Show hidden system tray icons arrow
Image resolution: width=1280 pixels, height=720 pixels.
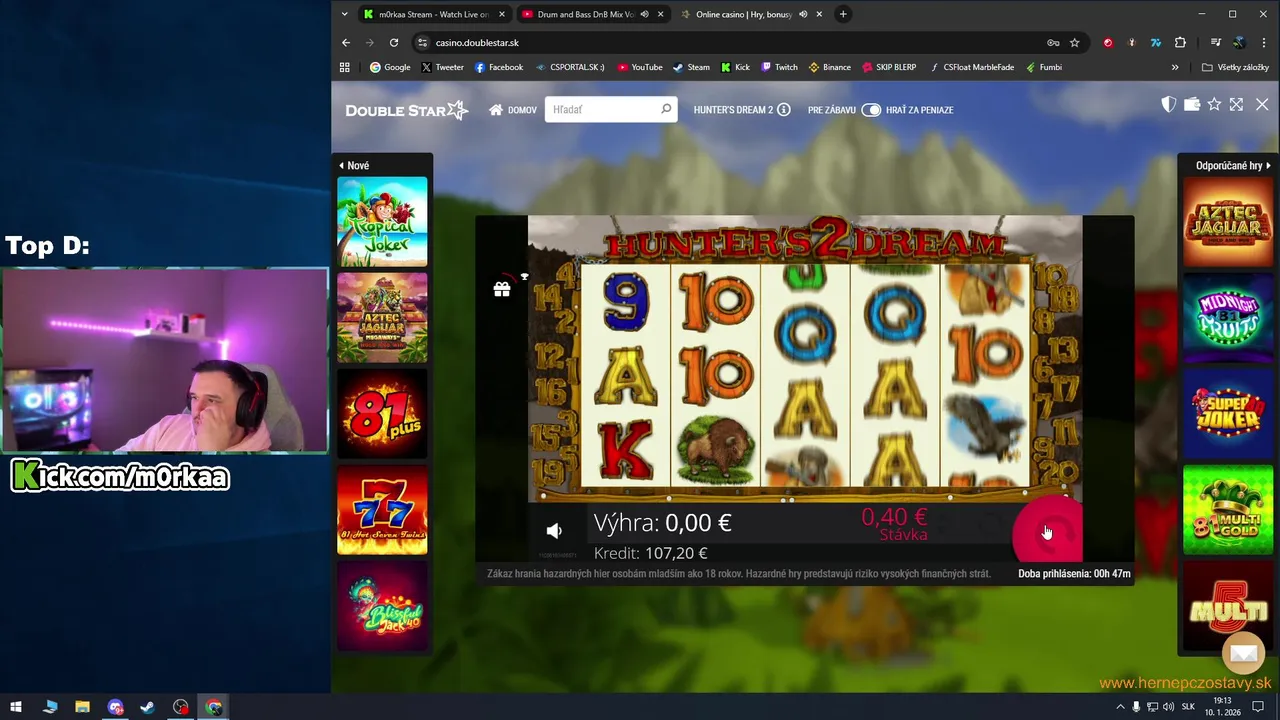(1120, 707)
